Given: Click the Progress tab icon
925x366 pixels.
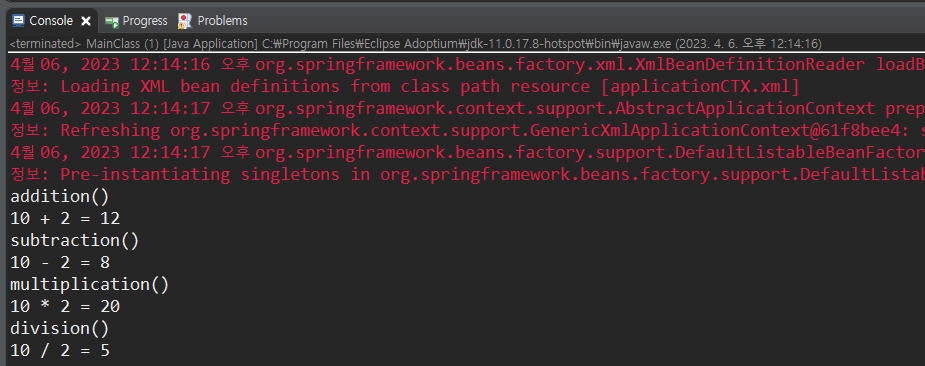Looking at the screenshot, I should pos(111,21).
